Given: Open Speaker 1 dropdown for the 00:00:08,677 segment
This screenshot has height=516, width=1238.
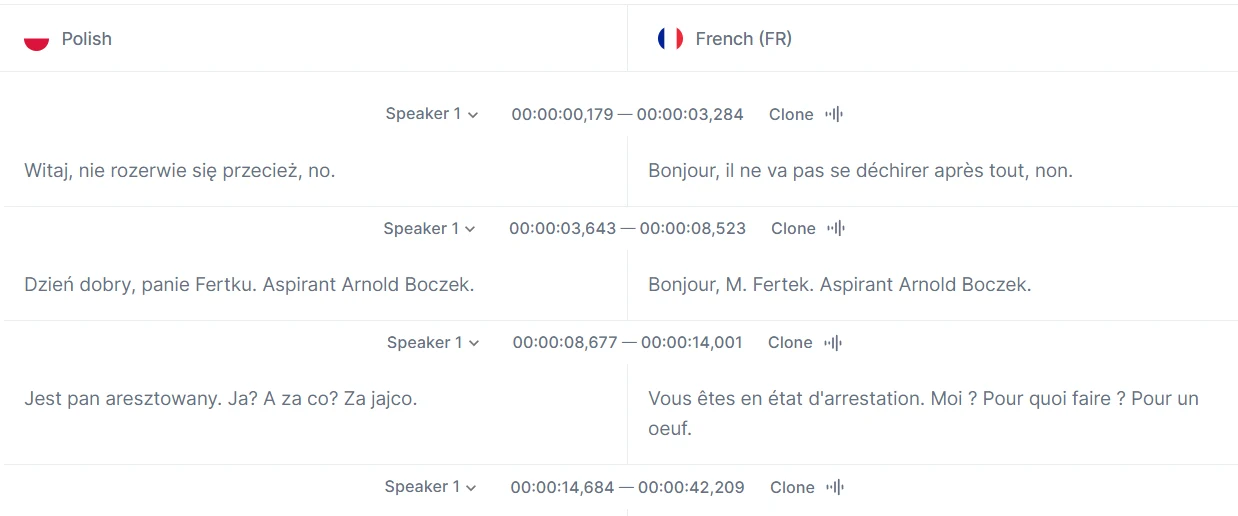Looking at the screenshot, I should pos(433,343).
